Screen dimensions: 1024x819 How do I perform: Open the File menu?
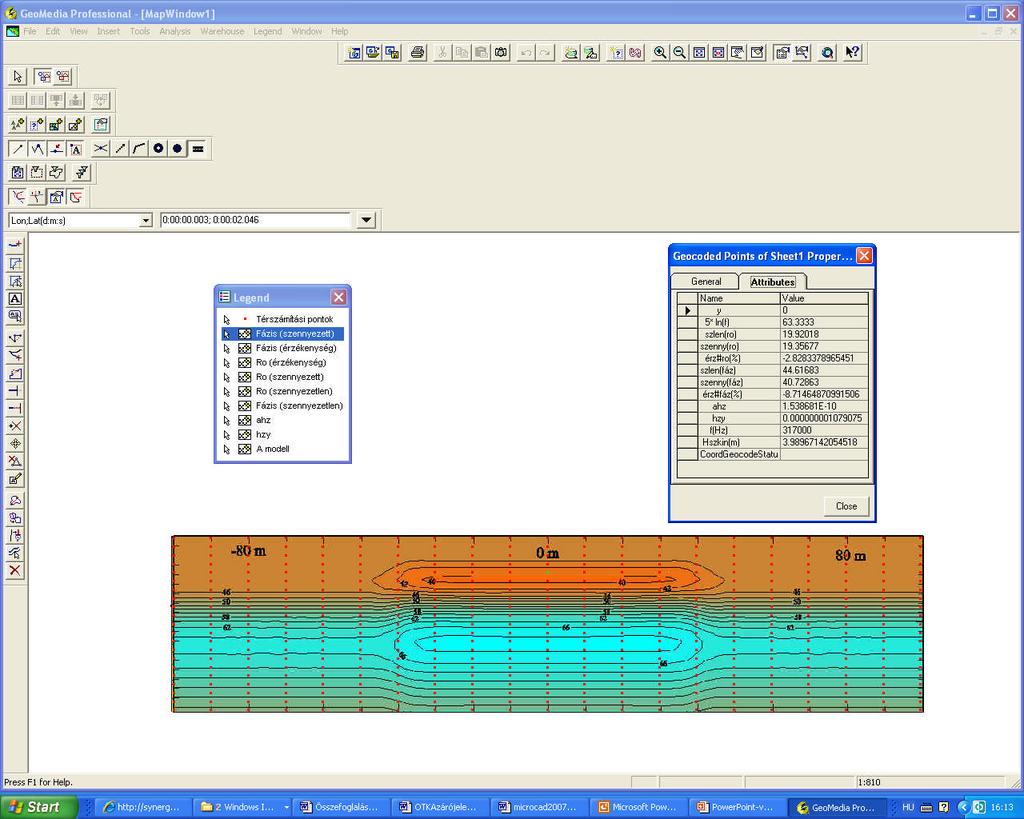click(29, 31)
